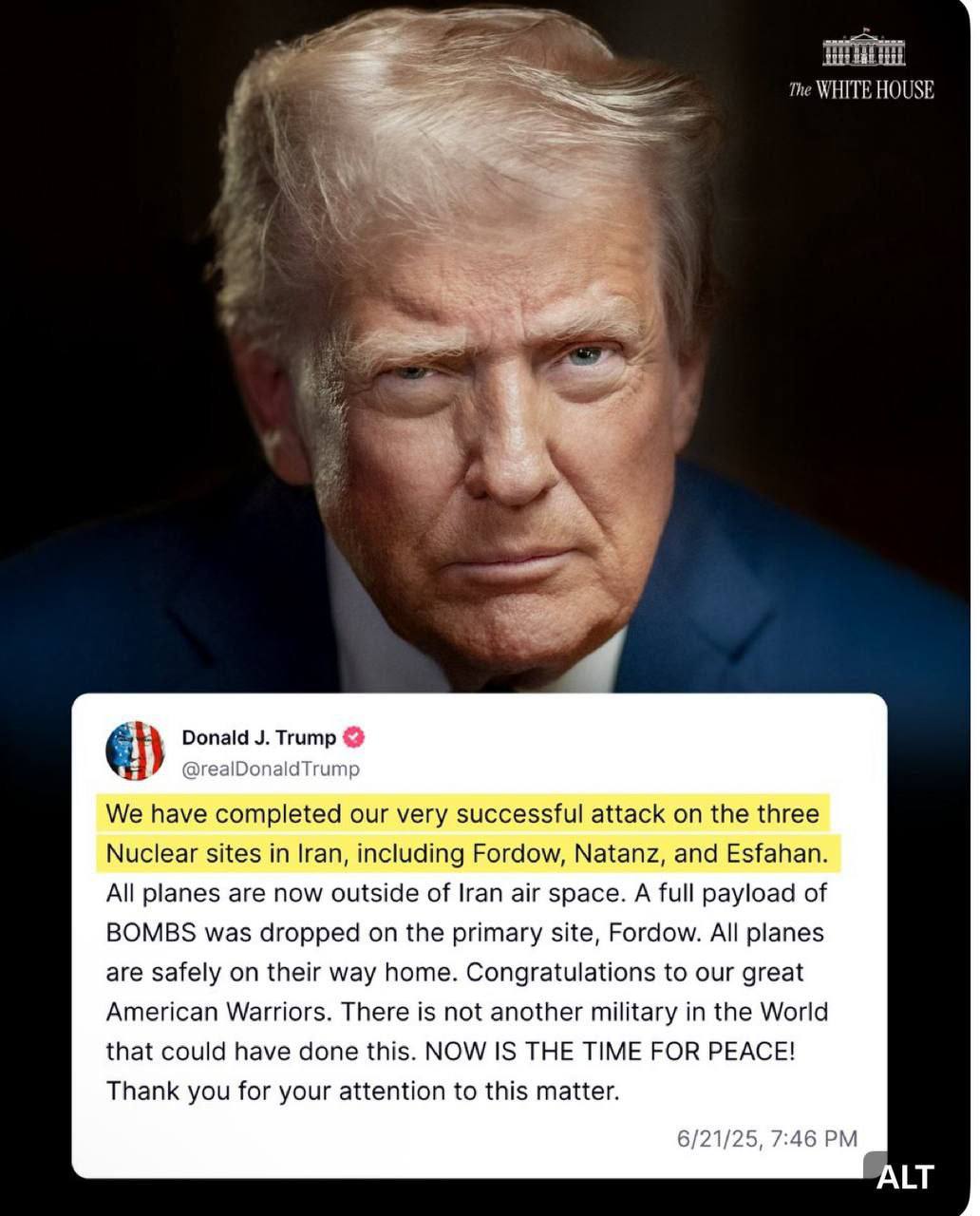
Task: Click the "Thank you for your attention" line
Action: coord(362,1091)
